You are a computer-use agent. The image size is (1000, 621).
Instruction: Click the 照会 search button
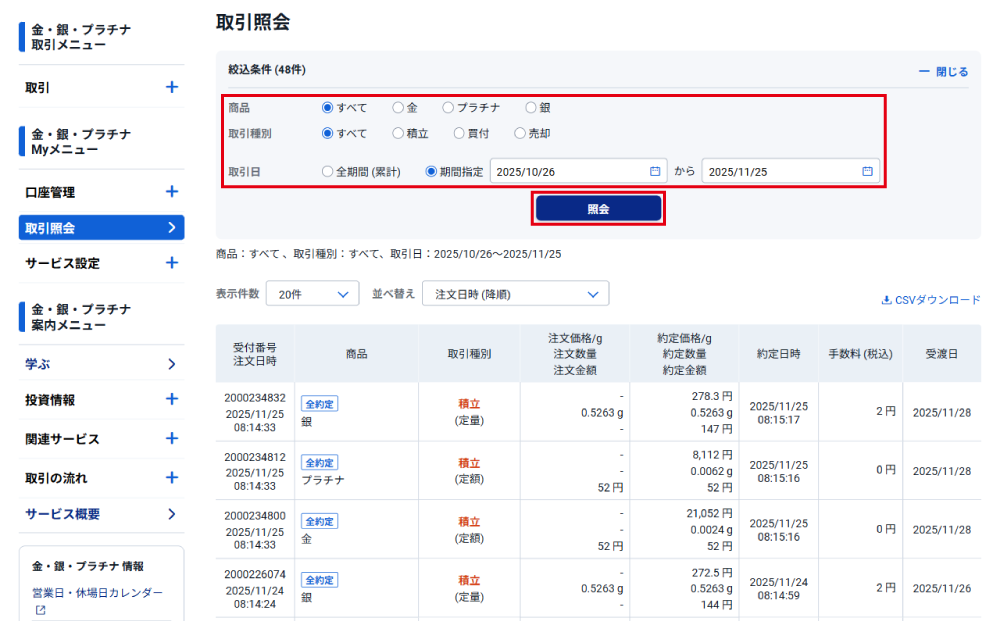598,208
